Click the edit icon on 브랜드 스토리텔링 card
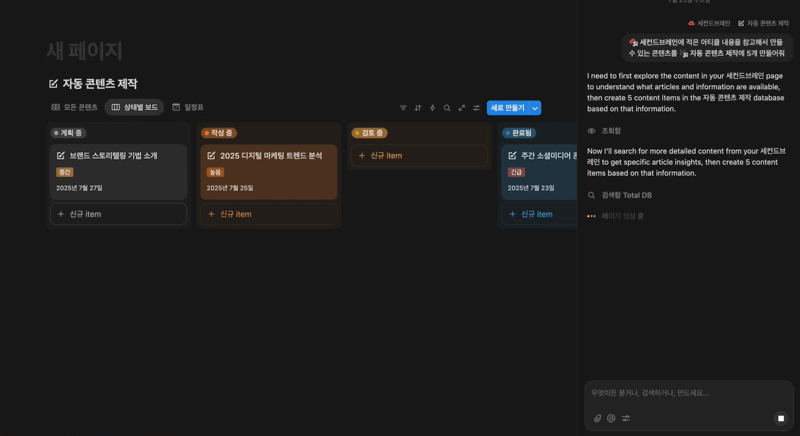800x436 pixels. click(61, 156)
